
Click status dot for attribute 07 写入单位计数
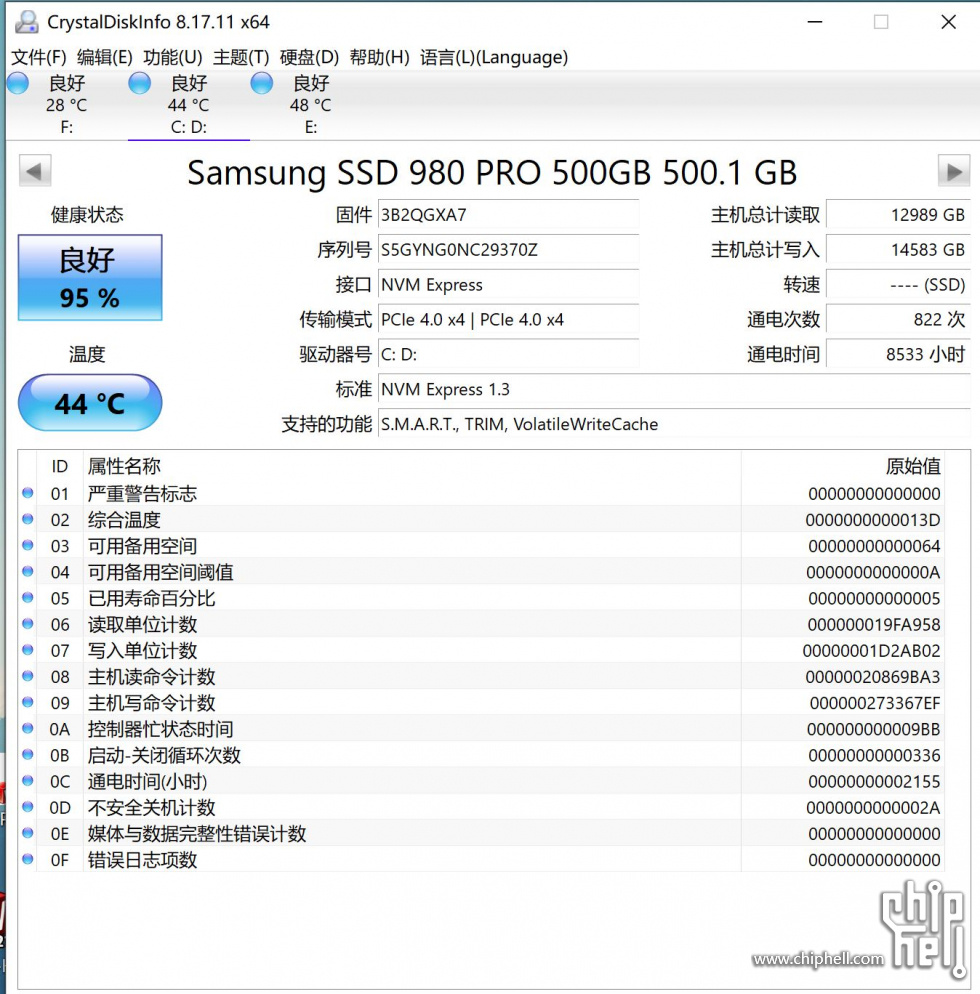pos(27,650)
